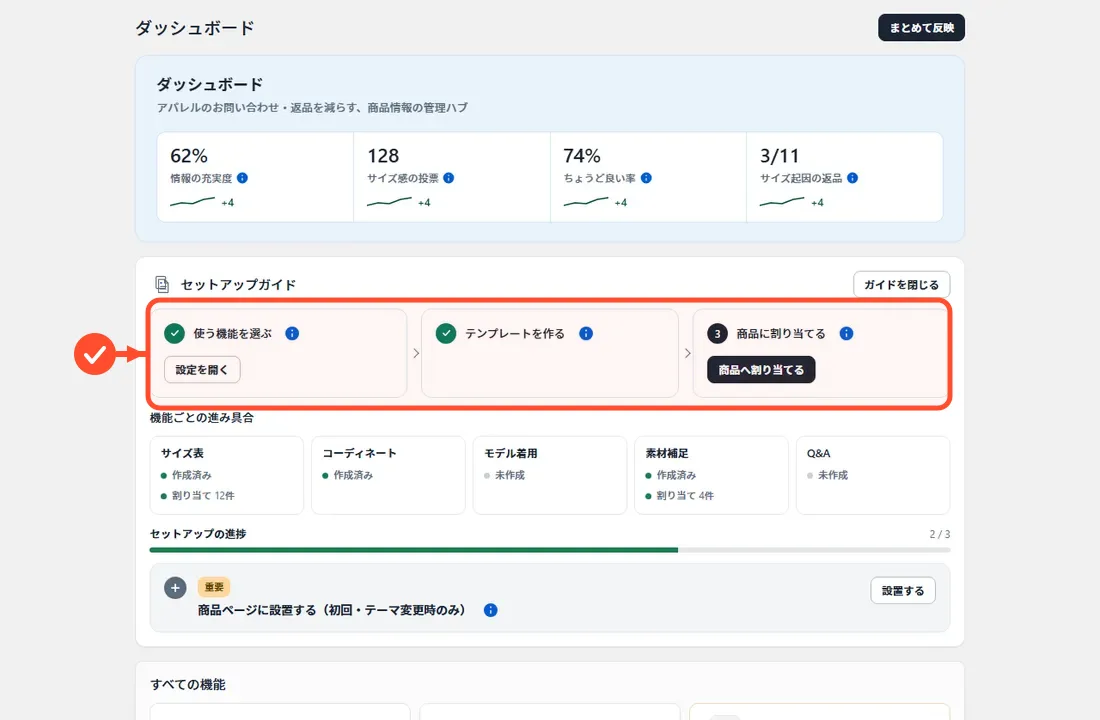The image size is (1100, 720).
Task: Click info icon beside 商品に割り当てる
Action: [847, 333]
